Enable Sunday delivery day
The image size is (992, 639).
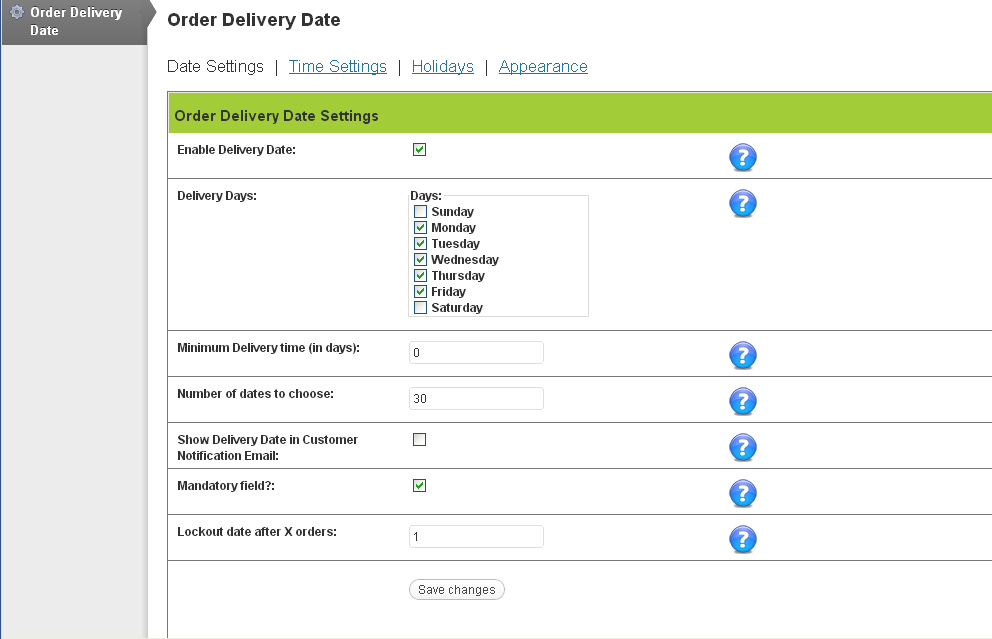420,211
